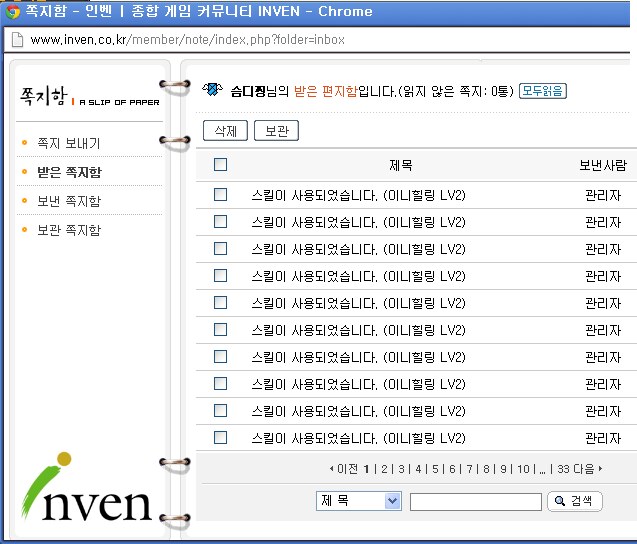
Task: Click the 제목 column header
Action: (x=401, y=165)
